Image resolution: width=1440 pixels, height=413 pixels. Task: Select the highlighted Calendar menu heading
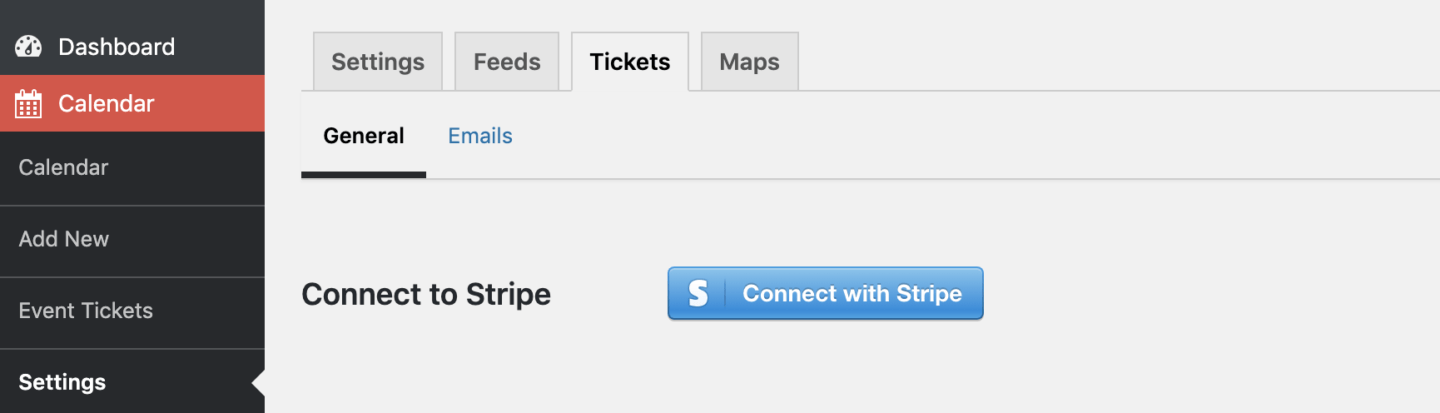click(106, 104)
